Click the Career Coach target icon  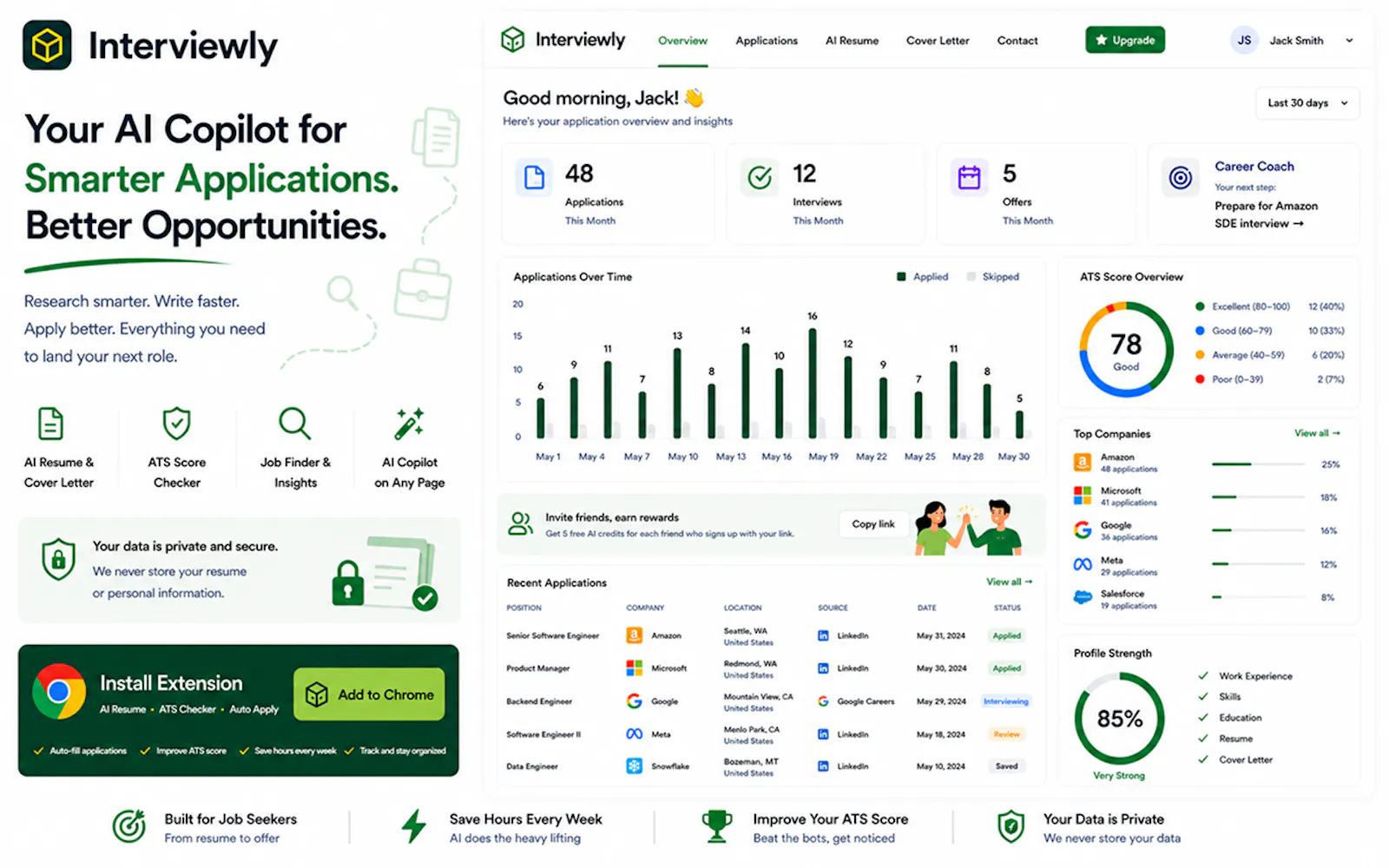(1180, 178)
